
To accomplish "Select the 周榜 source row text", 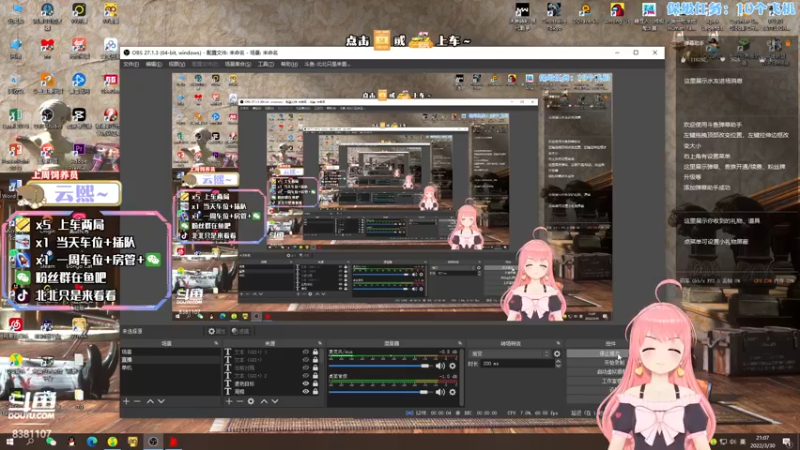I will [x=241, y=391].
